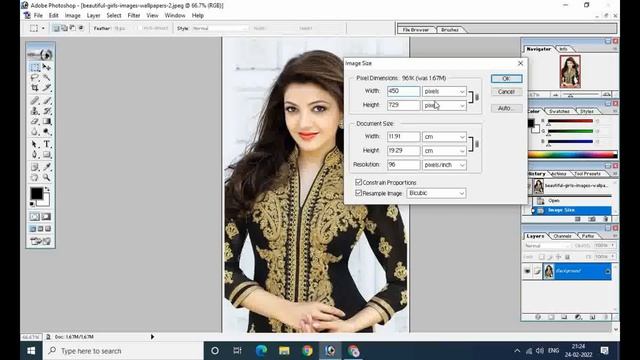Select the Slice tool
This screenshot has height=360, width=640.
click(x=47, y=88)
